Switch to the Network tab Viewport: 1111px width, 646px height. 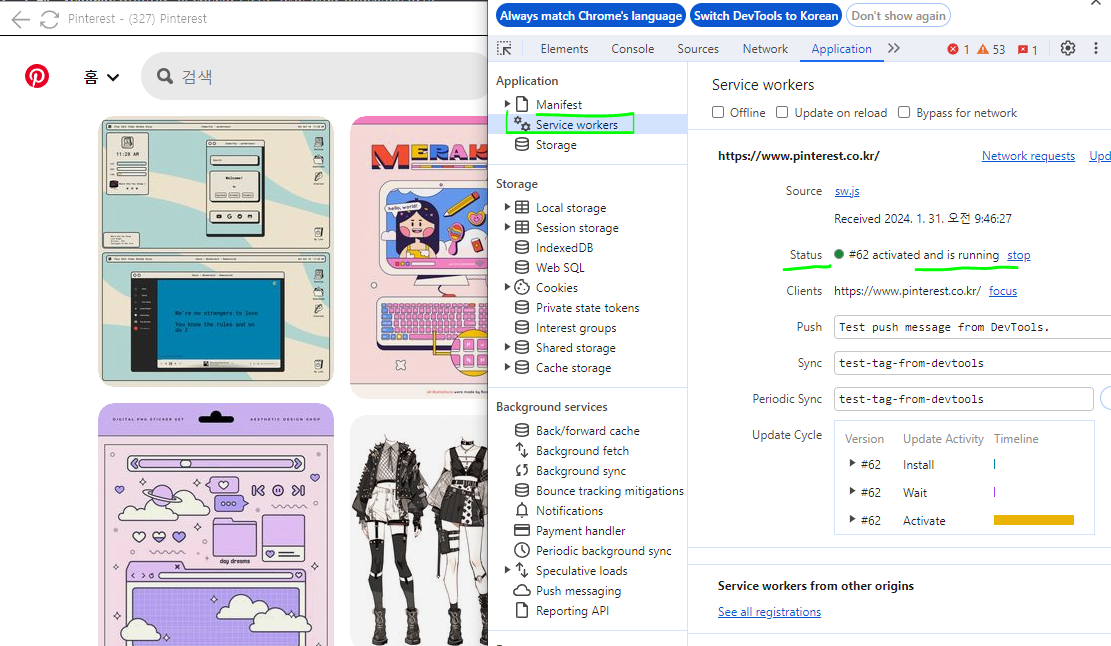click(x=765, y=49)
